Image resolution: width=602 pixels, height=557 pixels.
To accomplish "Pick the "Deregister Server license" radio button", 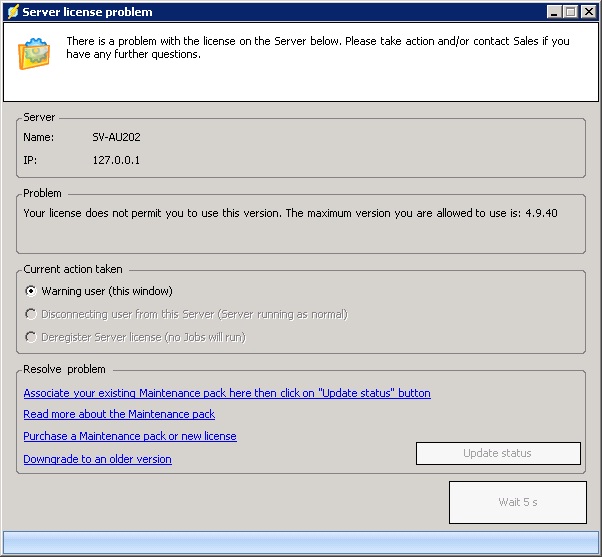I will pos(31,337).
